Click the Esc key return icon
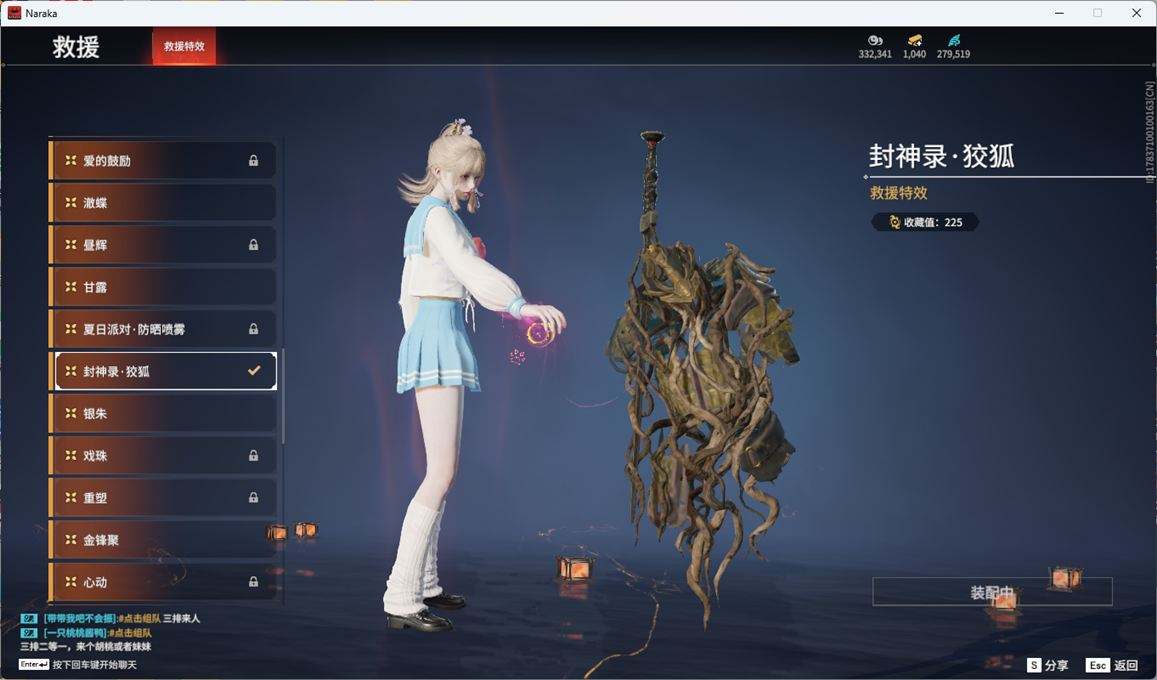This screenshot has height=680, width=1157. (1097, 665)
